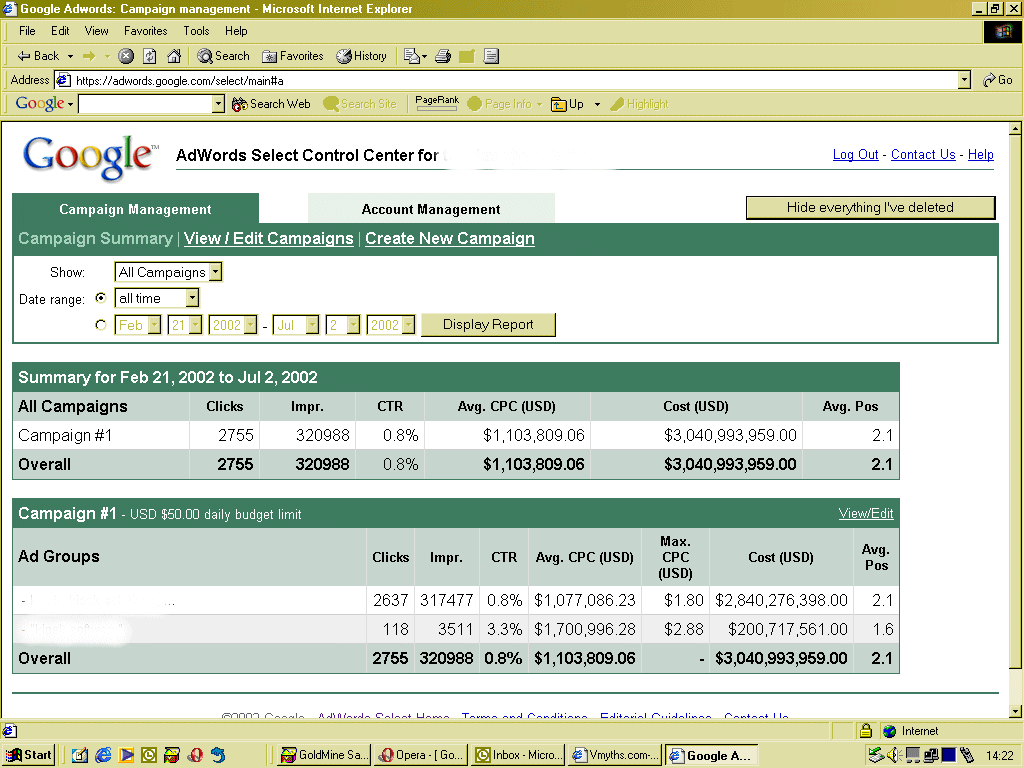Select the 'all time' date range radio button

(101, 298)
